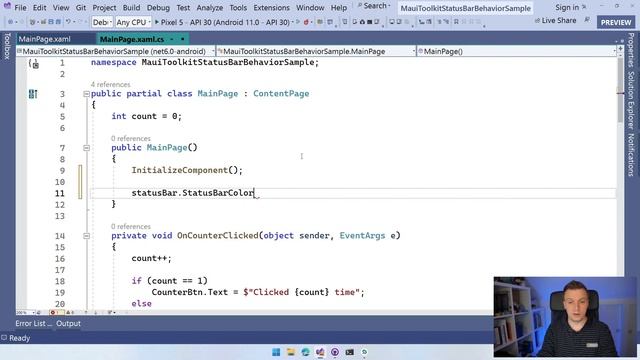Click the Visual Studio logo icon
This screenshot has height=360, width=640.
(x=7, y=6)
